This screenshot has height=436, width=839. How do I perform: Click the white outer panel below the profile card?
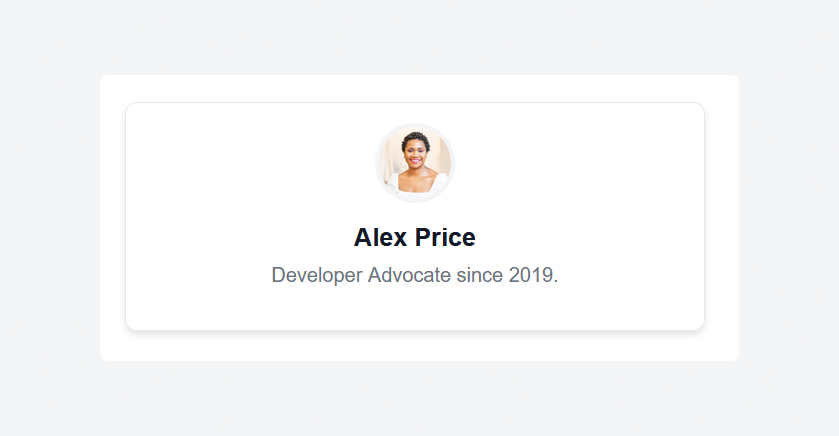(x=414, y=347)
